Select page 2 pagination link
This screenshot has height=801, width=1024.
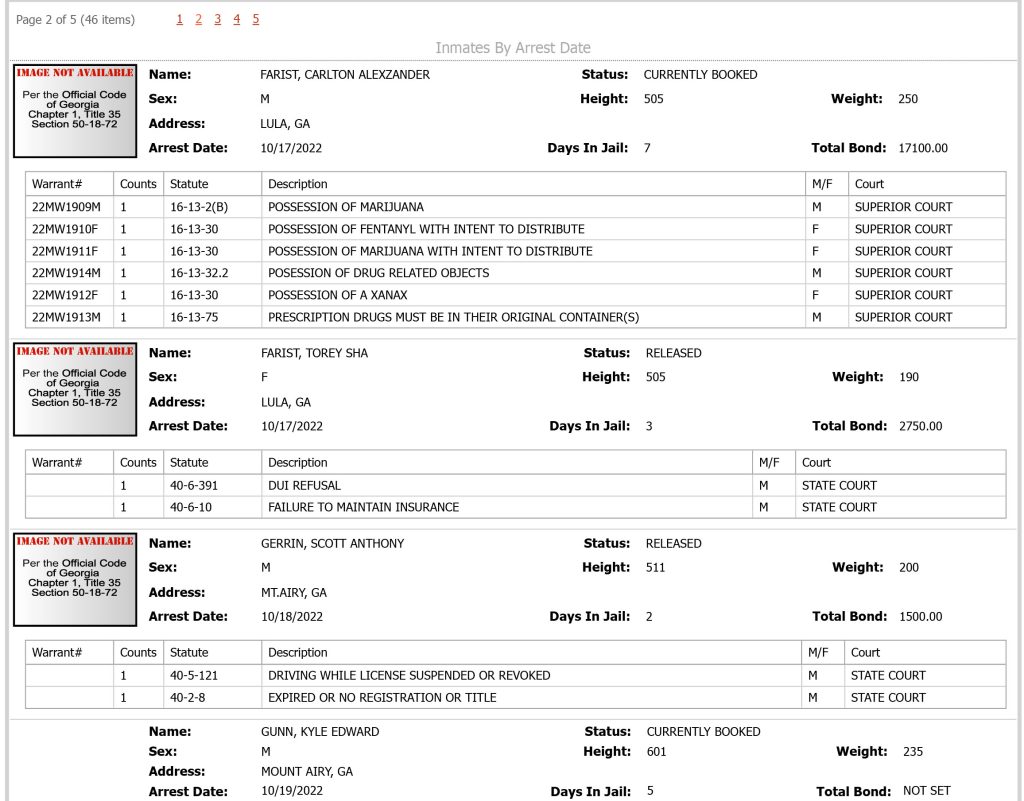[199, 20]
